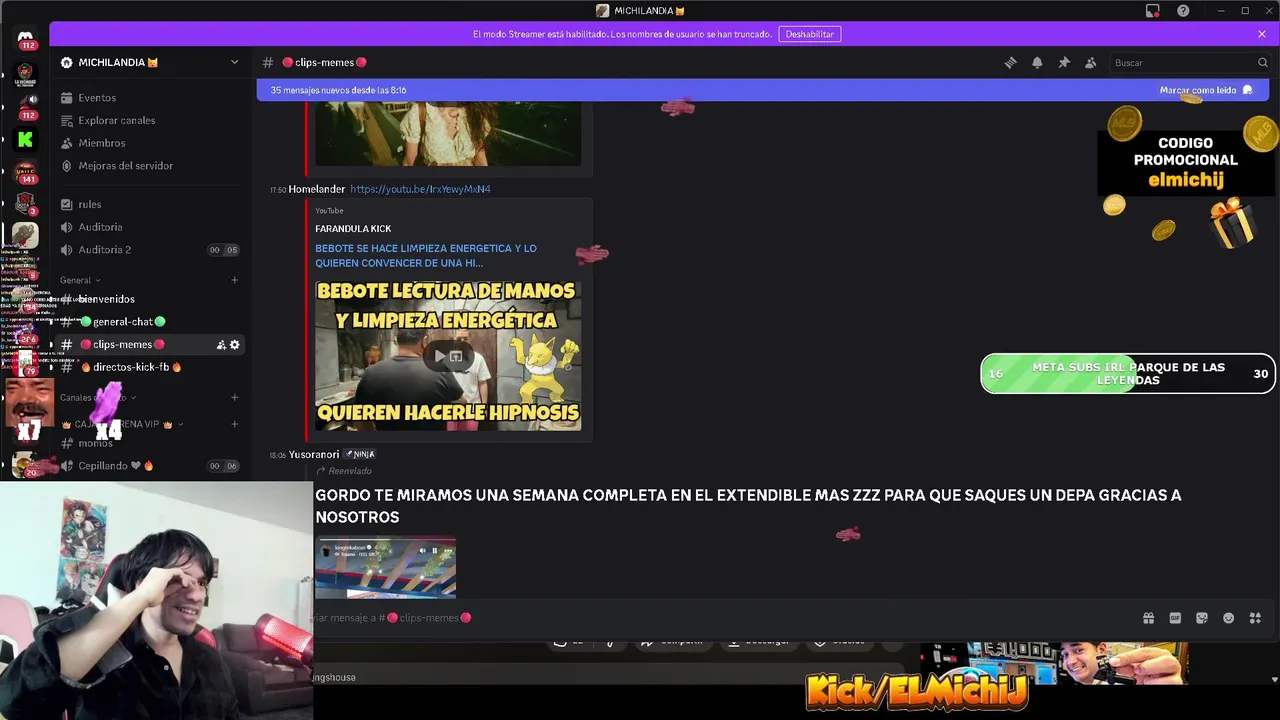Image resolution: width=1280 pixels, height=720 pixels.
Task: Focus the message input for clips-memes
Action: (720, 618)
